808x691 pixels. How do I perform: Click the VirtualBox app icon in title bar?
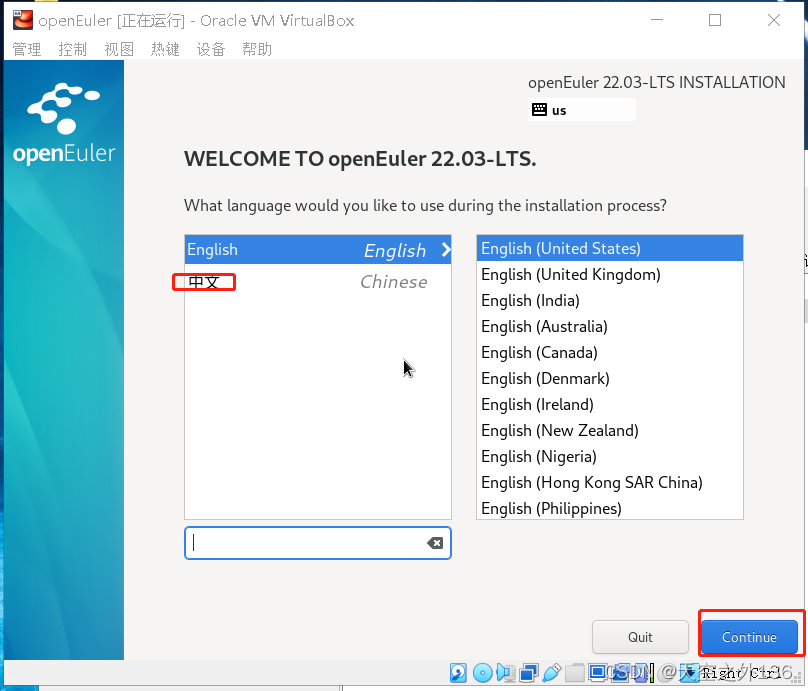pos(23,20)
